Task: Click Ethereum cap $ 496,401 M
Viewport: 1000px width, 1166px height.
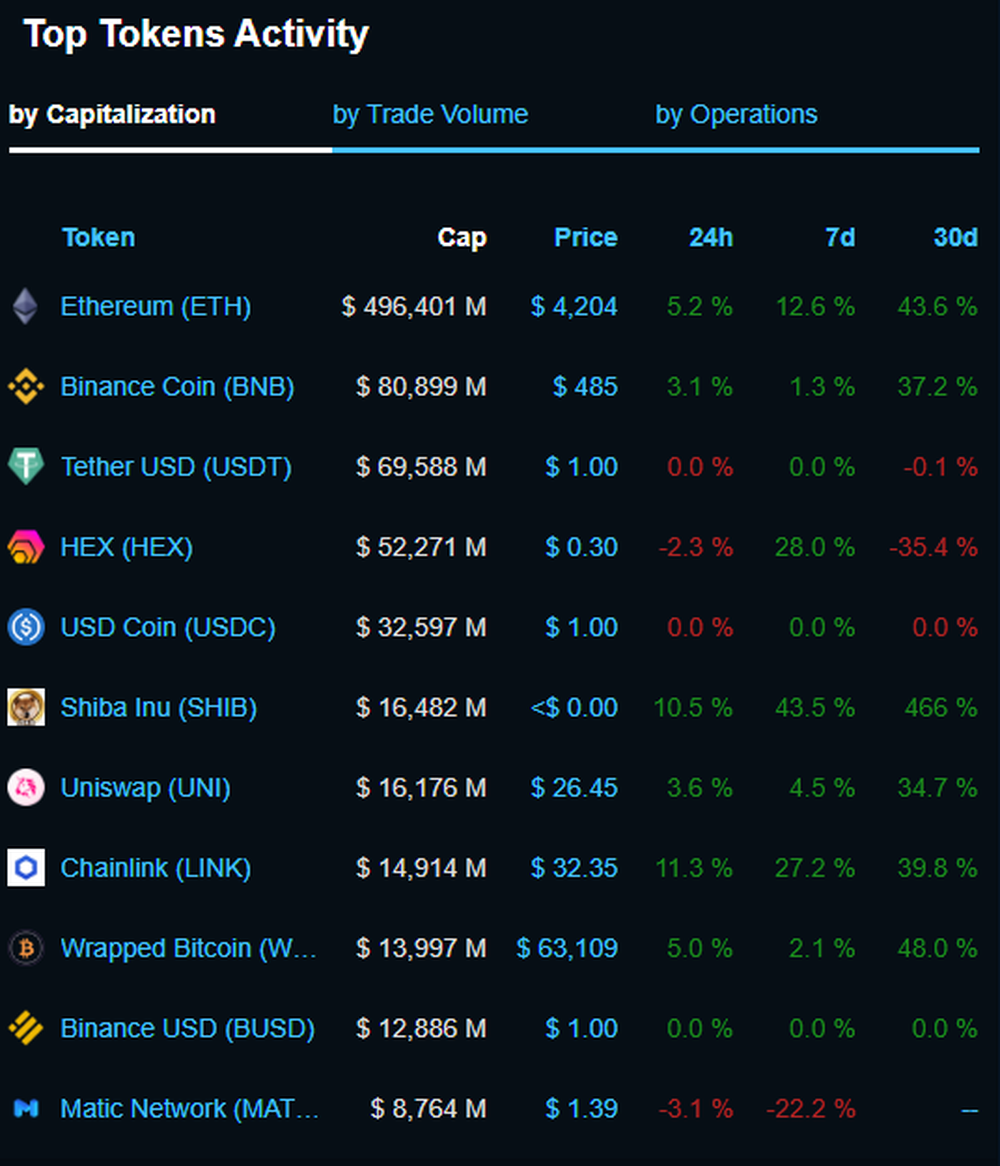Action: click(414, 306)
